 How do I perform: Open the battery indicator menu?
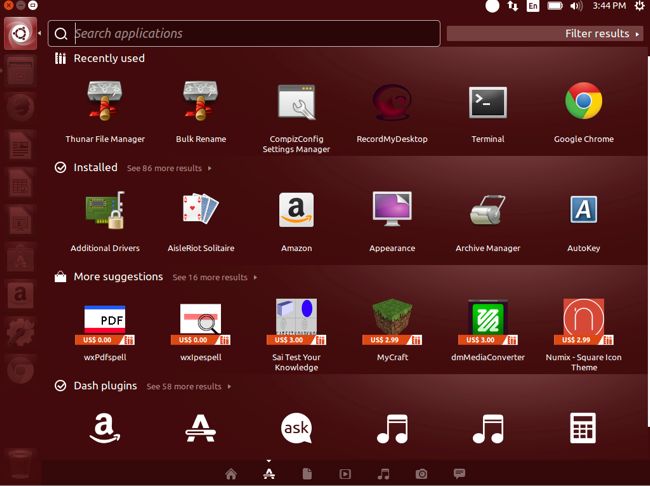[x=555, y=6]
